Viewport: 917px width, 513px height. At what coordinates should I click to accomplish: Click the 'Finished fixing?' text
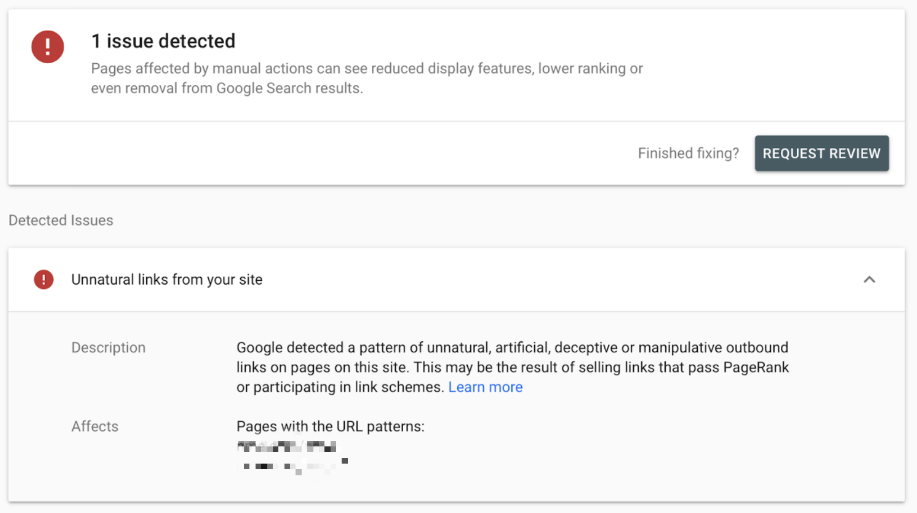pyautogui.click(x=688, y=153)
